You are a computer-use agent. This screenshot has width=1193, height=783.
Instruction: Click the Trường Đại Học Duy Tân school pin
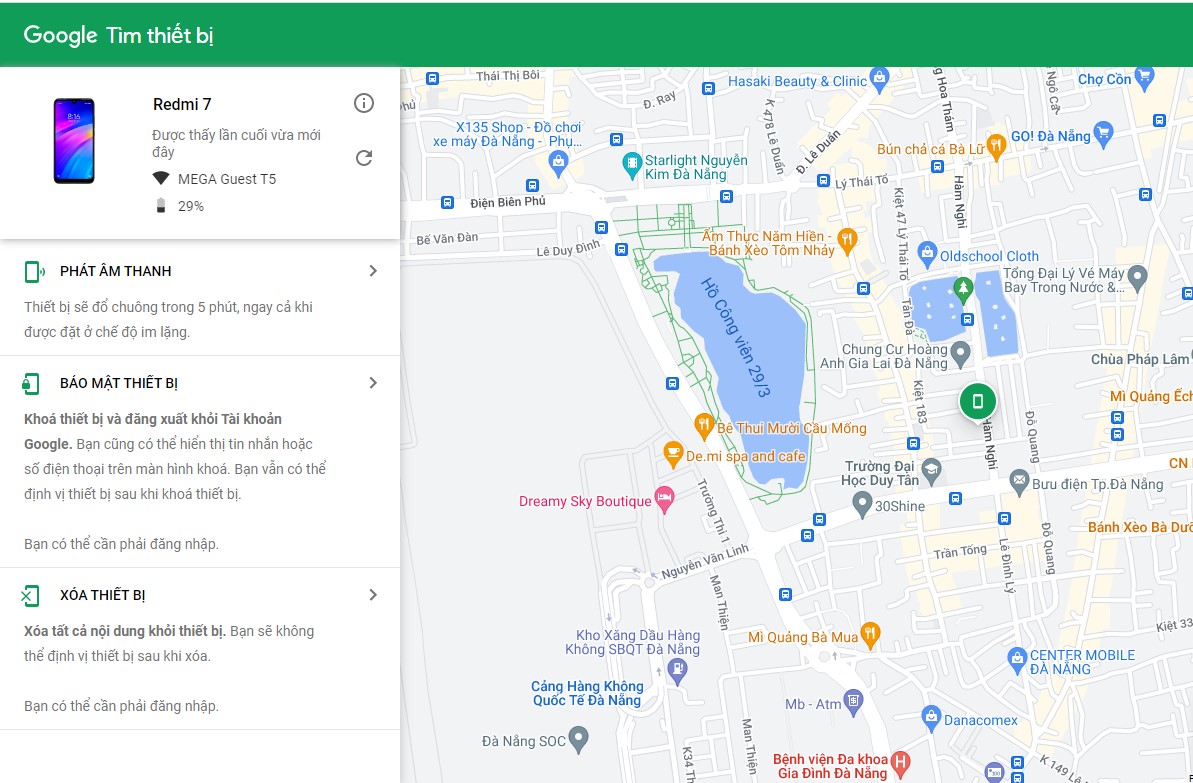(931, 470)
